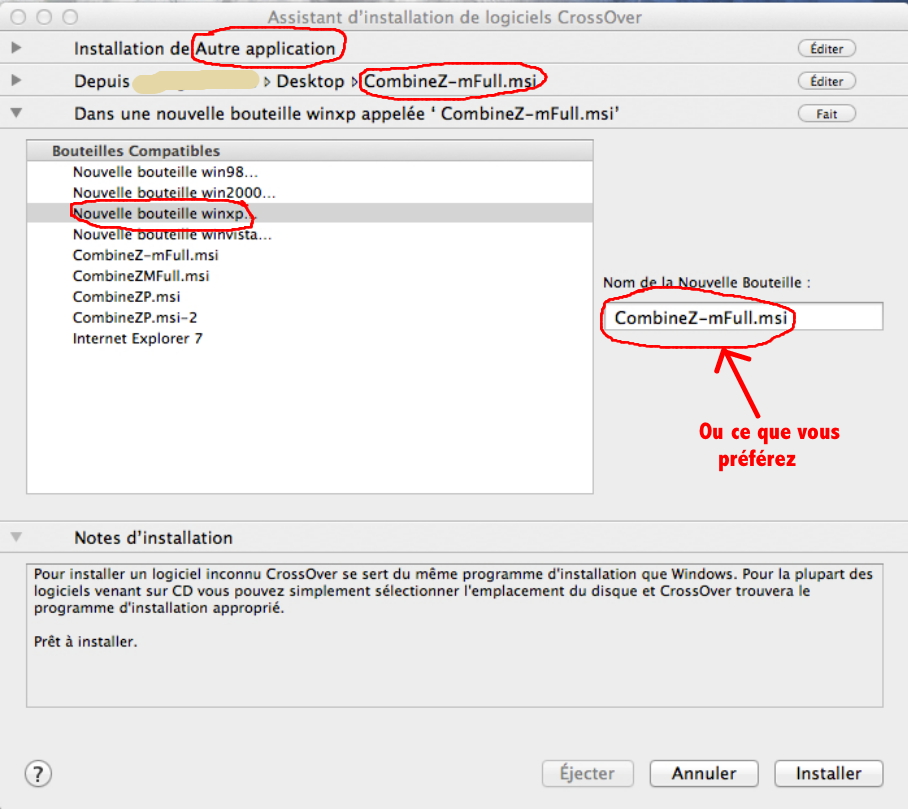
Task: Choose Nouvelle bouteille win2000 entry
Action: 174,192
